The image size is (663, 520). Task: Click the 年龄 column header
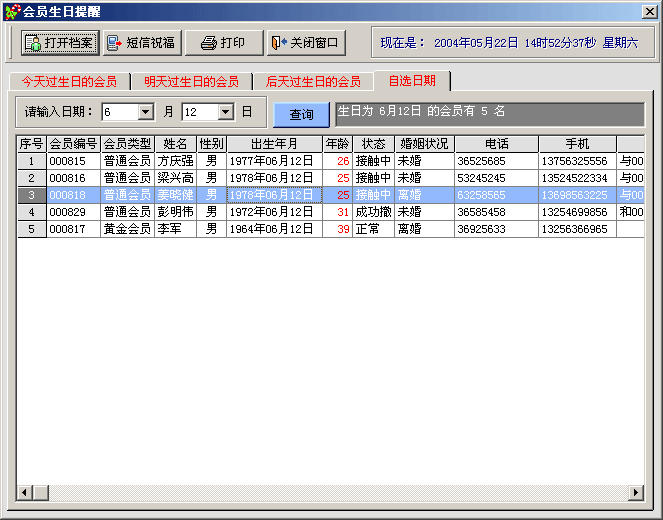point(337,144)
